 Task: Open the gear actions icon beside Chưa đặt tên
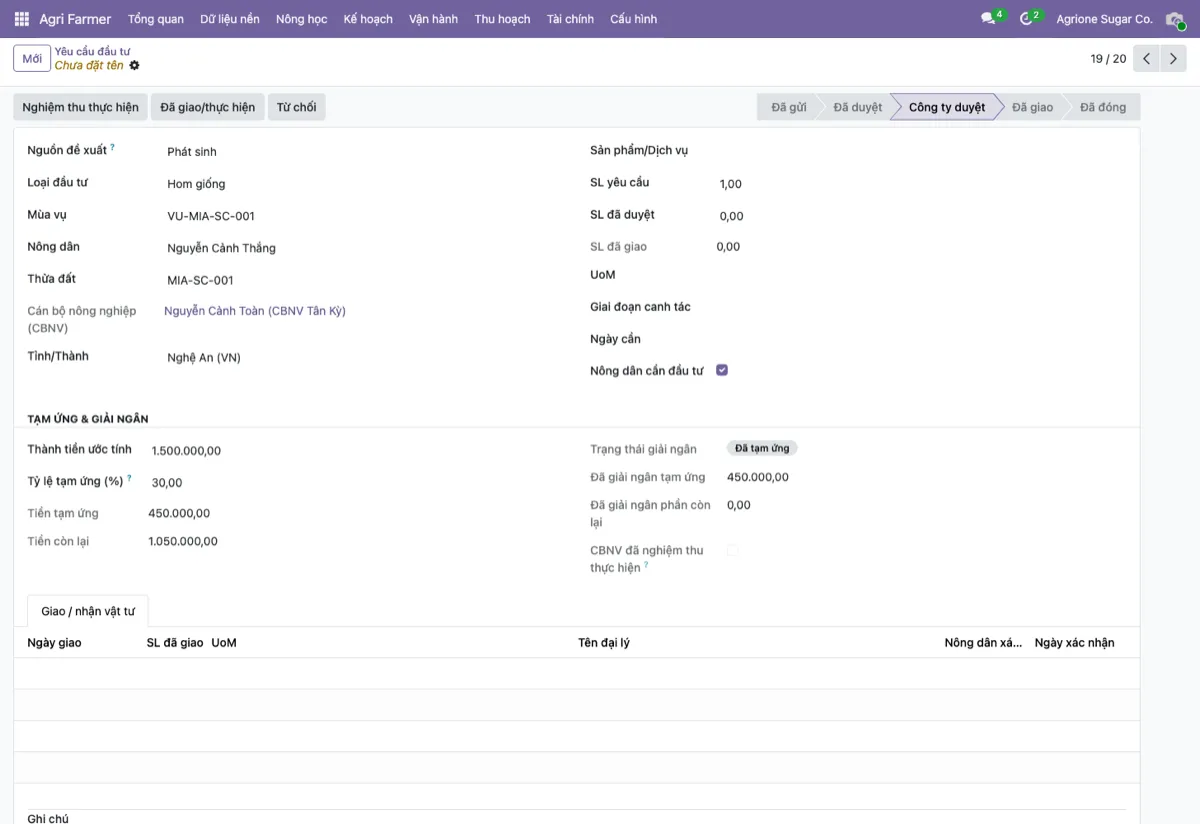(x=134, y=65)
